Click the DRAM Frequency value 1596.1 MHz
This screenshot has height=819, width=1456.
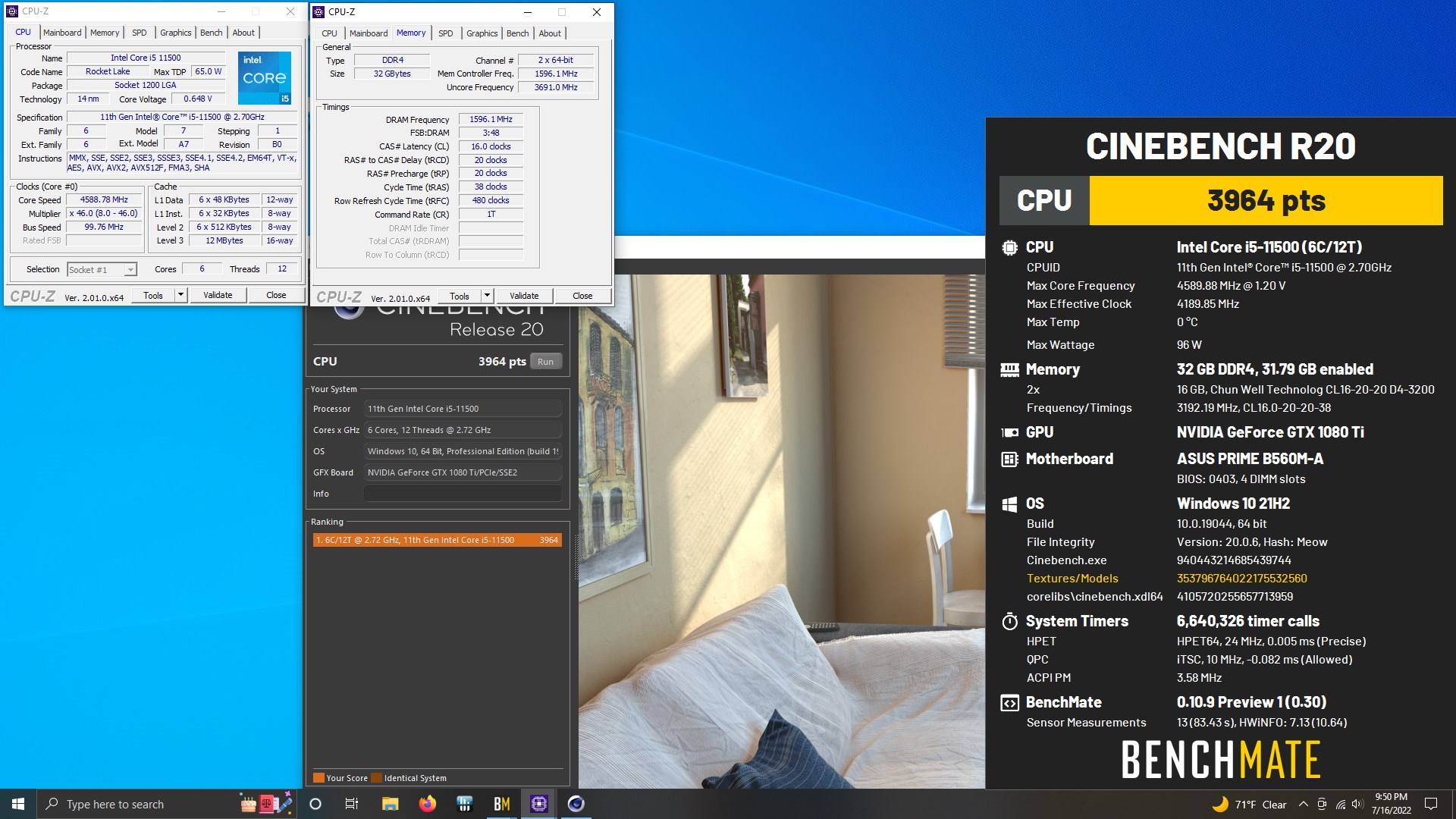491,120
